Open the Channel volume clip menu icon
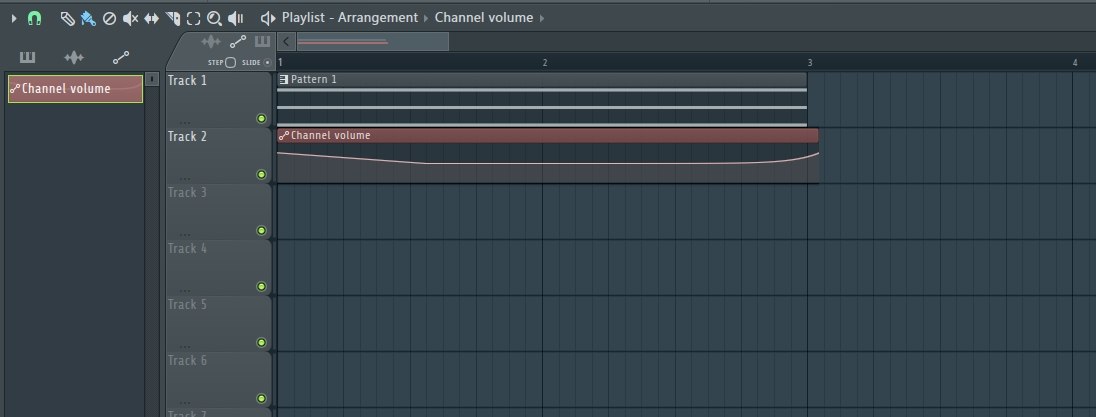The height and width of the screenshot is (417, 1096). pos(284,136)
